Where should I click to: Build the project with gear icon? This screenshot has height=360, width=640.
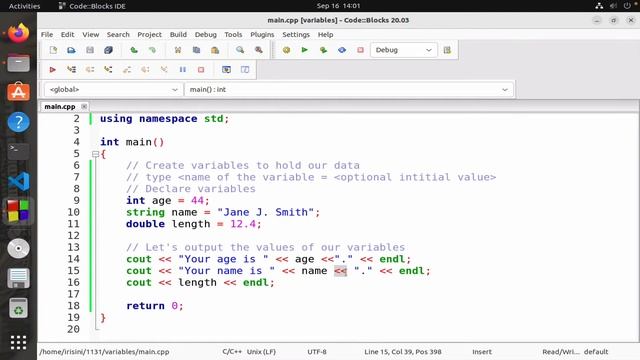pyautogui.click(x=286, y=50)
